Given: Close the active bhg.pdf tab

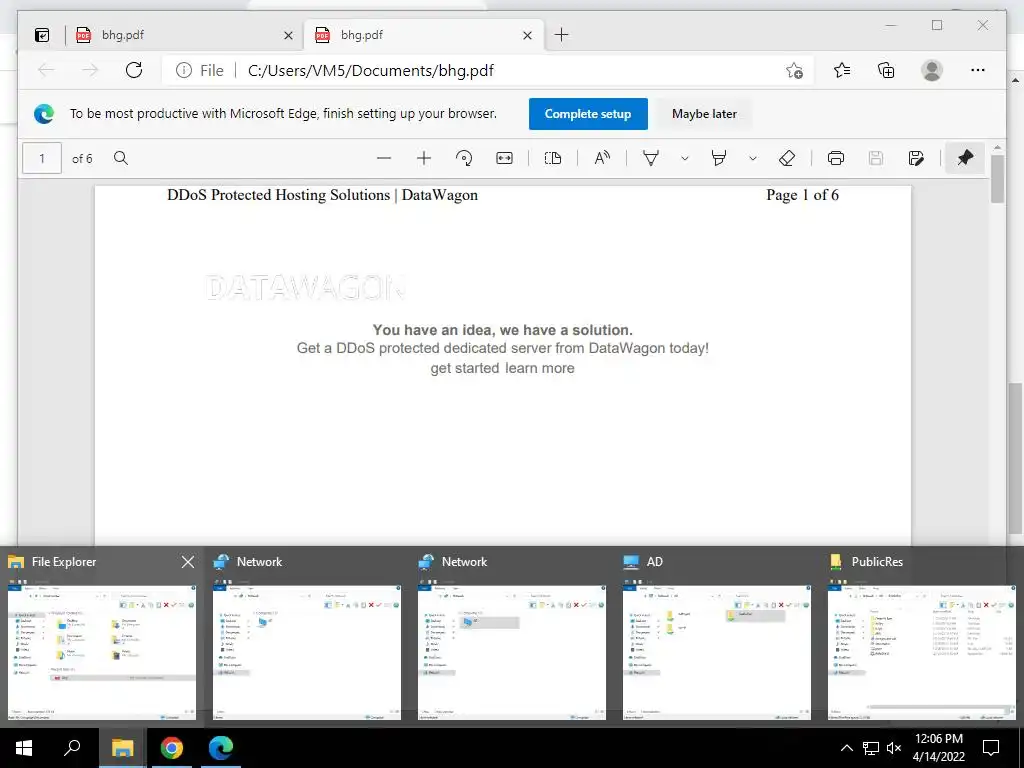Looking at the screenshot, I should coord(527,35).
